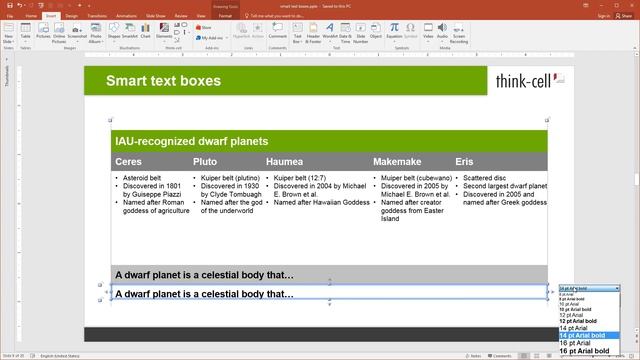Click the Pluto column heading
Viewport: 640px width, 360px height.
pyautogui.click(x=205, y=162)
